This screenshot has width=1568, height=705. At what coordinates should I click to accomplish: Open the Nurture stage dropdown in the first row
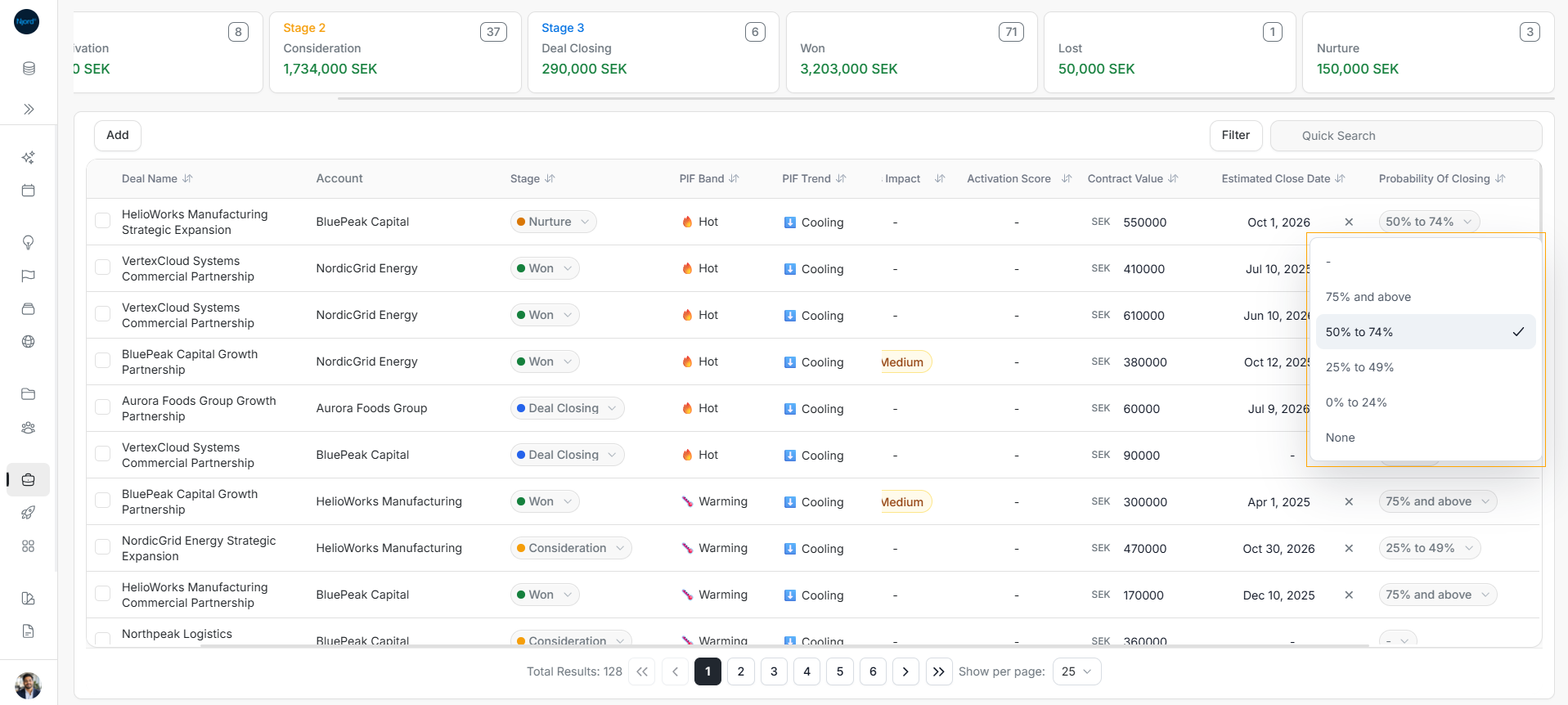pyautogui.click(x=554, y=222)
